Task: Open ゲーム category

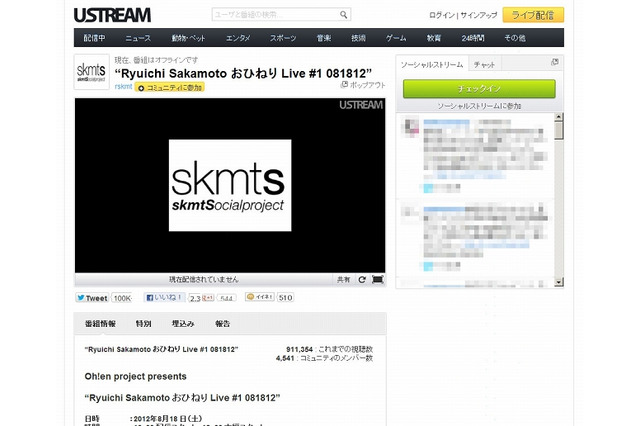Action: click(396, 38)
